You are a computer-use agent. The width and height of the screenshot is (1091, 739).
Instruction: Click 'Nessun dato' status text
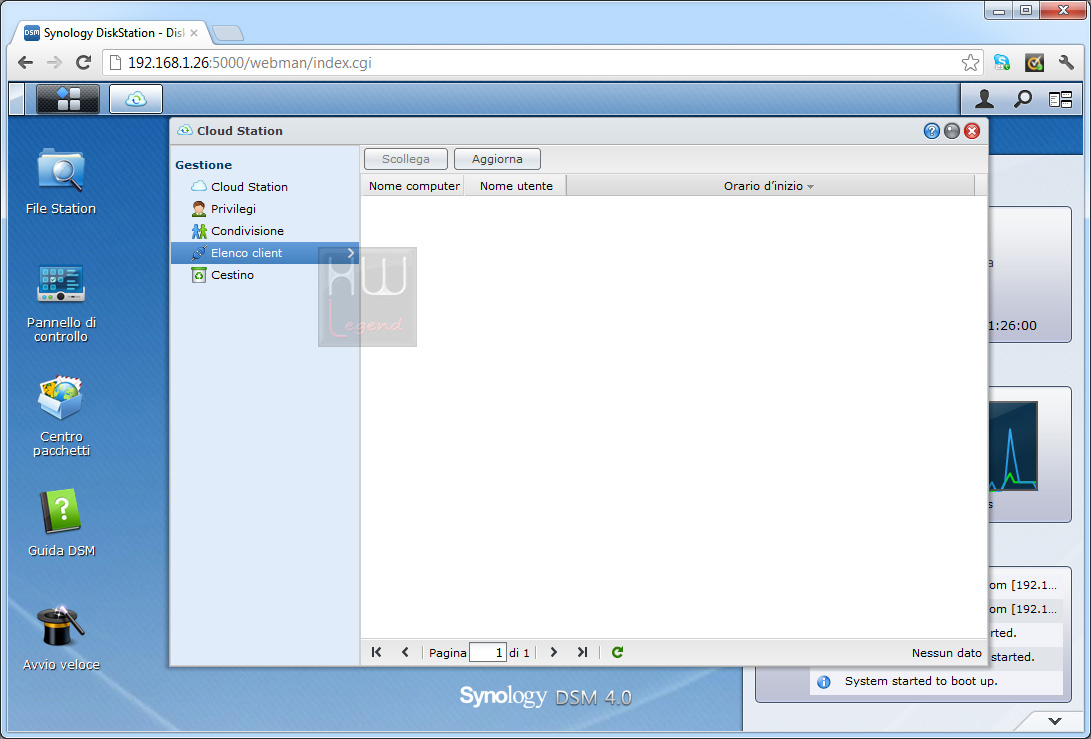tap(946, 653)
